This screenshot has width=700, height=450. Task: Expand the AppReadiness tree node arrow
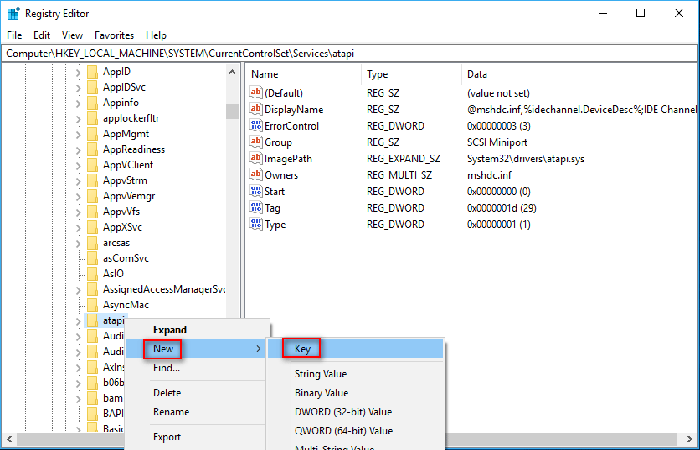(x=78, y=150)
